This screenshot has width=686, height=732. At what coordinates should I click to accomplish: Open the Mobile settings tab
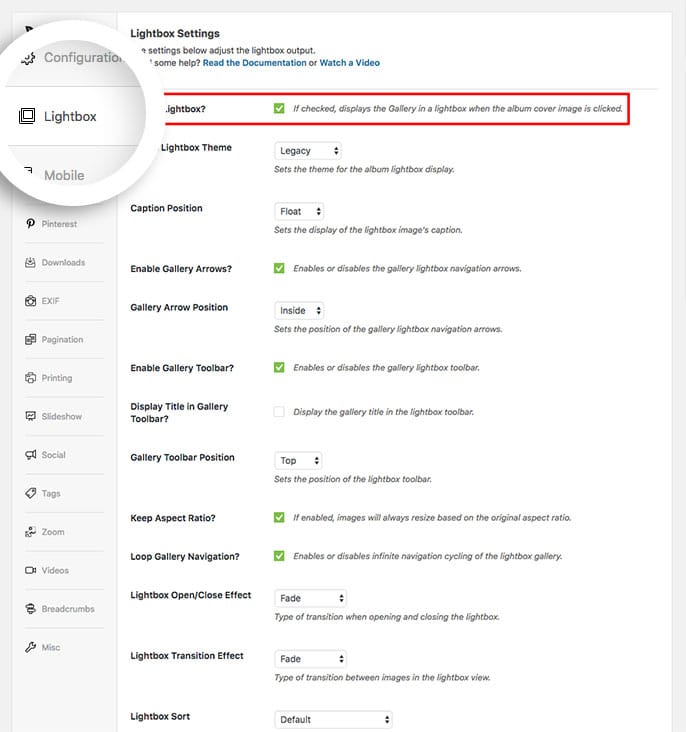[64, 175]
